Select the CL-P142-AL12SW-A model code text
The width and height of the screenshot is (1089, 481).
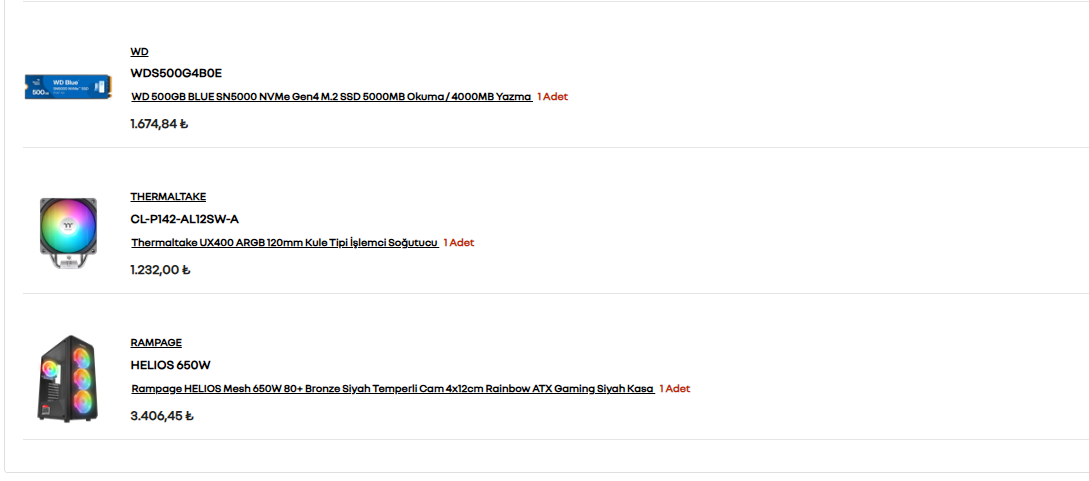[x=185, y=219]
